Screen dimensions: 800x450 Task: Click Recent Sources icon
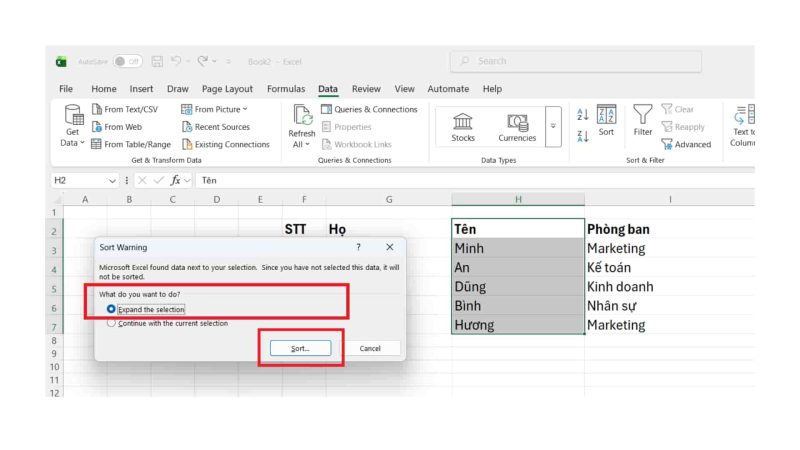point(187,127)
